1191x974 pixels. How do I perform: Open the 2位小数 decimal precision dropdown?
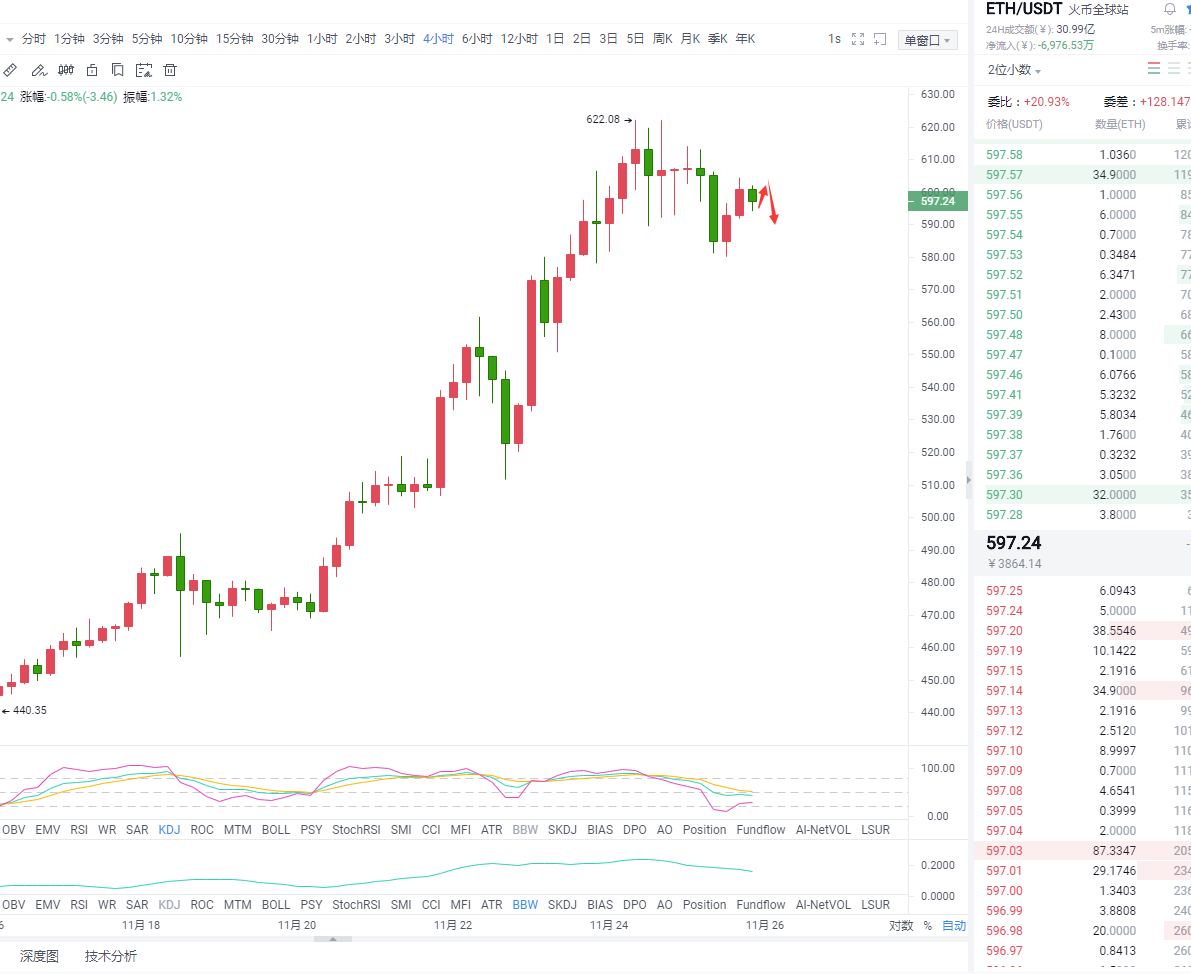(1014, 70)
